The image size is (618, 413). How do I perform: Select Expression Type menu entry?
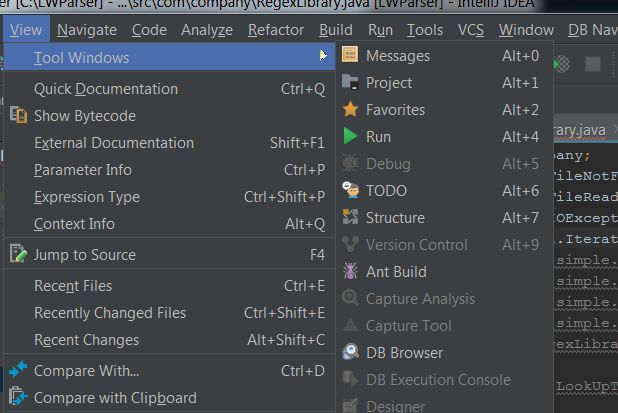[87, 197]
